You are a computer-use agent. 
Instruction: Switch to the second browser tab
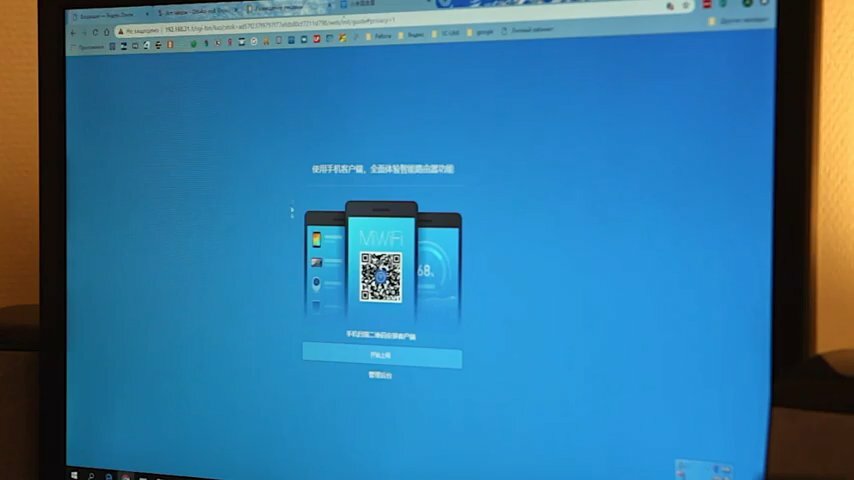click(196, 11)
